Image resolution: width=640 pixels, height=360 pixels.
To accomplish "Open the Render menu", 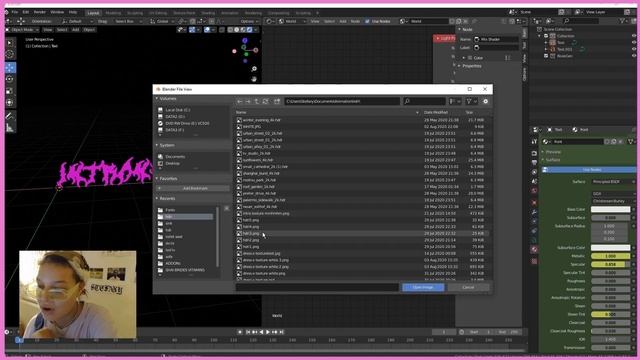I will point(40,12).
